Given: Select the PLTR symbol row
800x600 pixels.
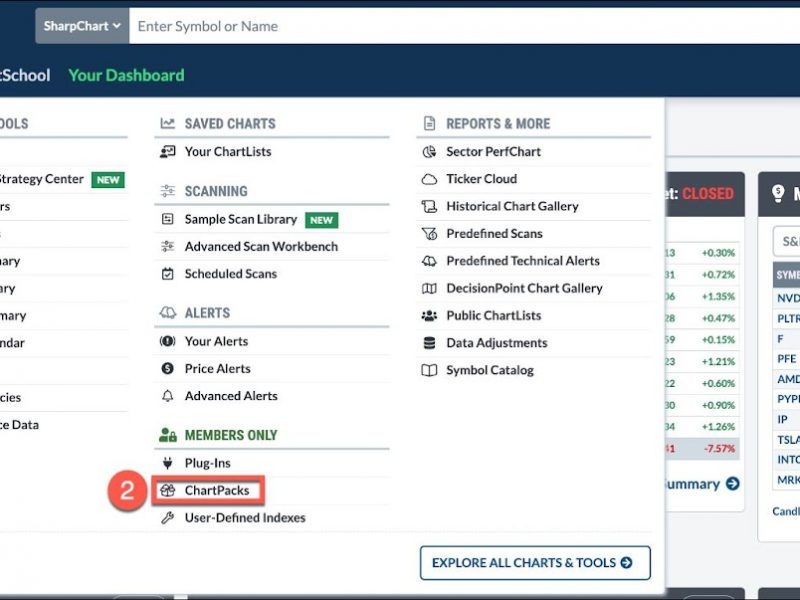Looking at the screenshot, I should 787,318.
